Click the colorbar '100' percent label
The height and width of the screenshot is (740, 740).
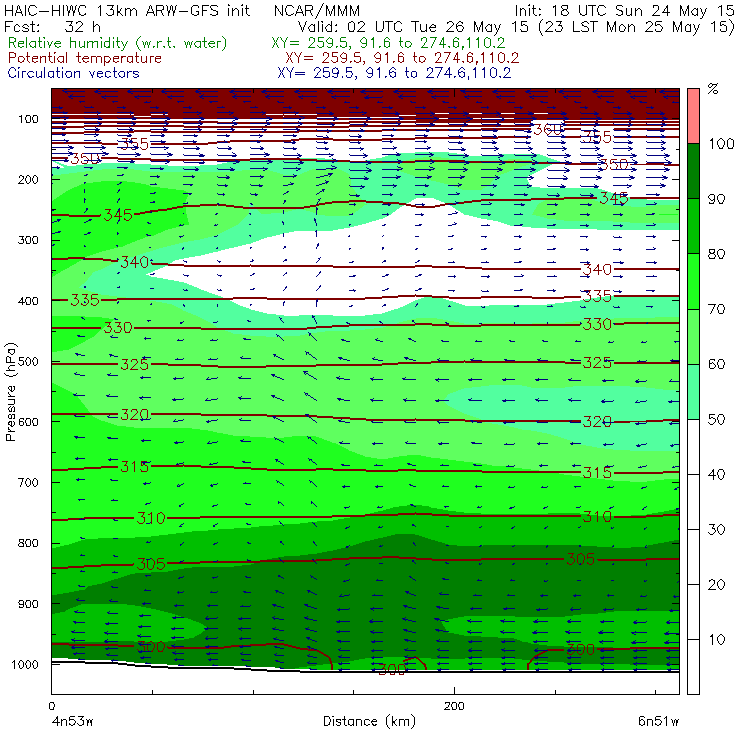point(722,143)
